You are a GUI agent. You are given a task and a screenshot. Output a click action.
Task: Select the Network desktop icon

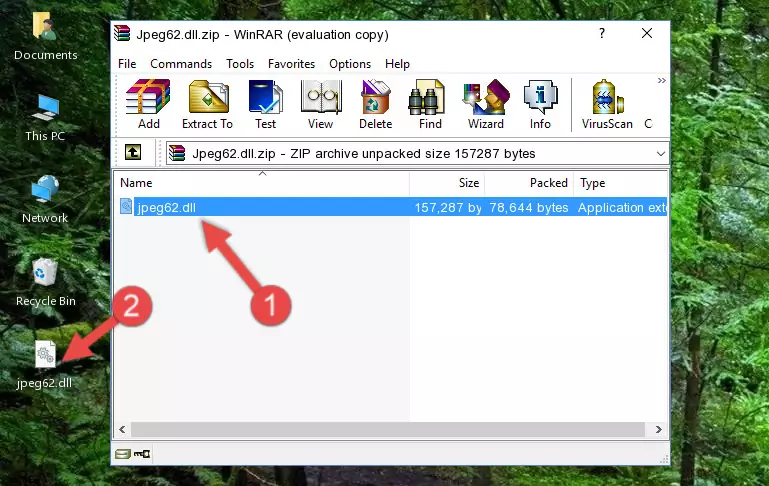tap(45, 200)
